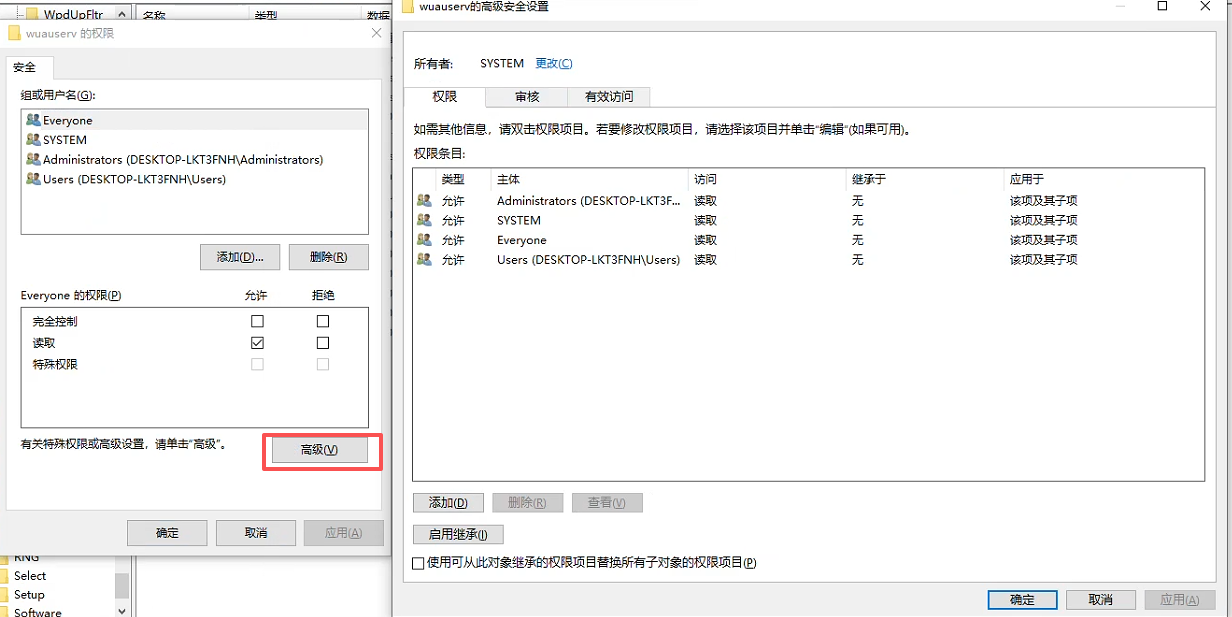Click the SYSTEM user icon in the group list
The width and height of the screenshot is (1232, 617).
(32, 139)
